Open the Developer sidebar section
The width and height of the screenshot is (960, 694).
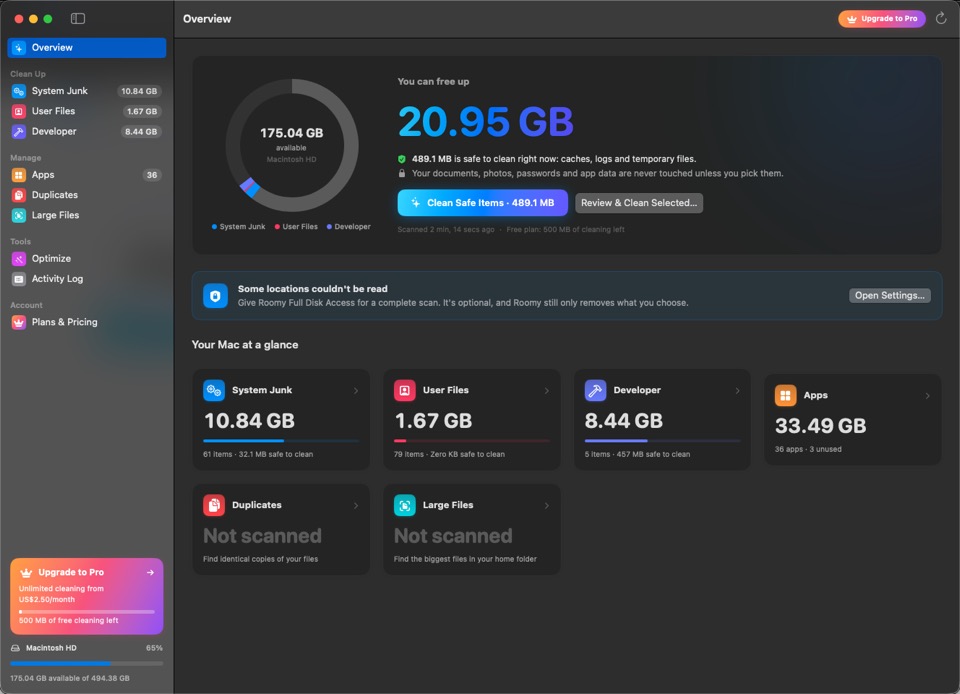87,132
